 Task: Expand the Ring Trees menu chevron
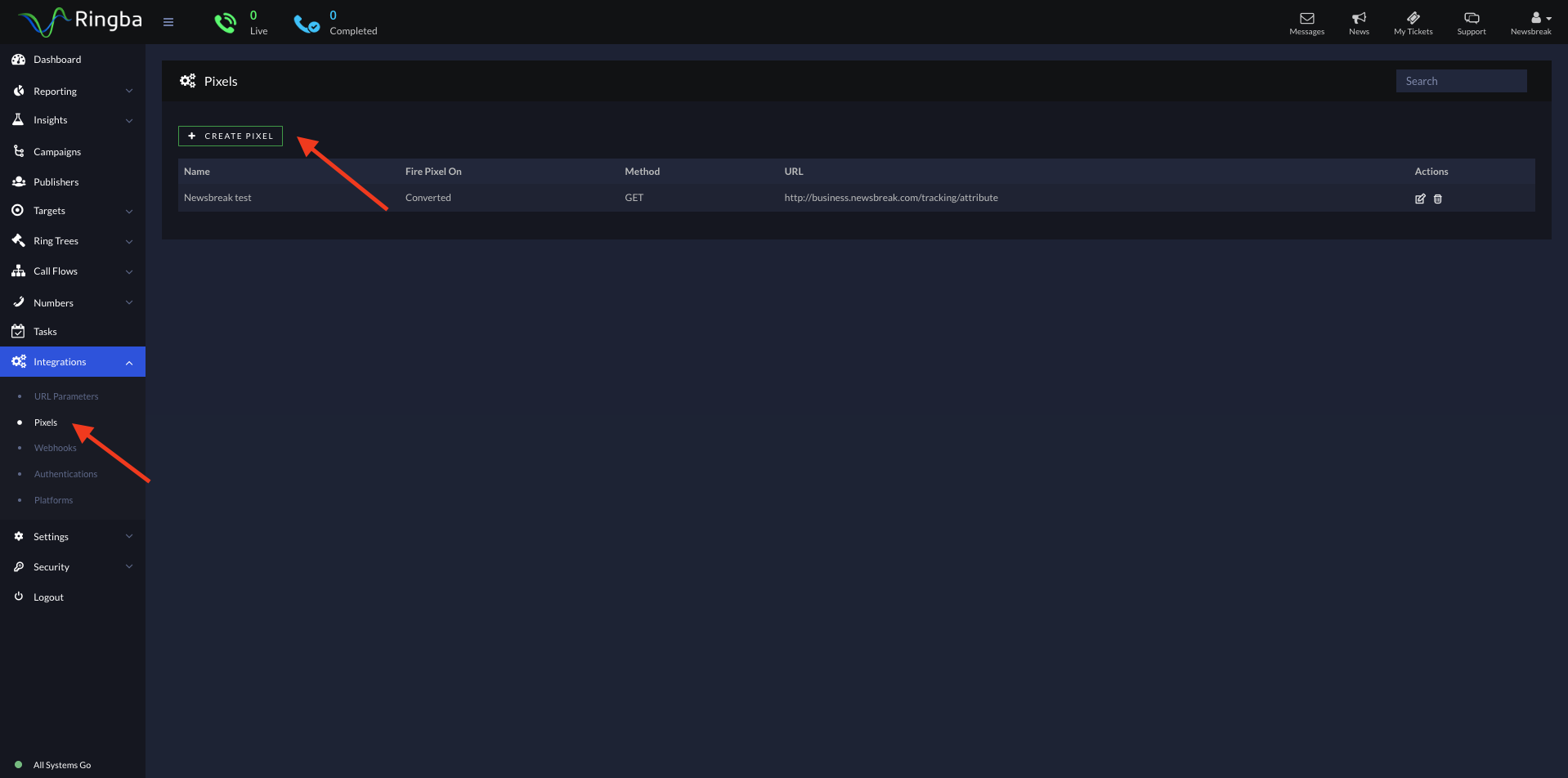coord(129,242)
